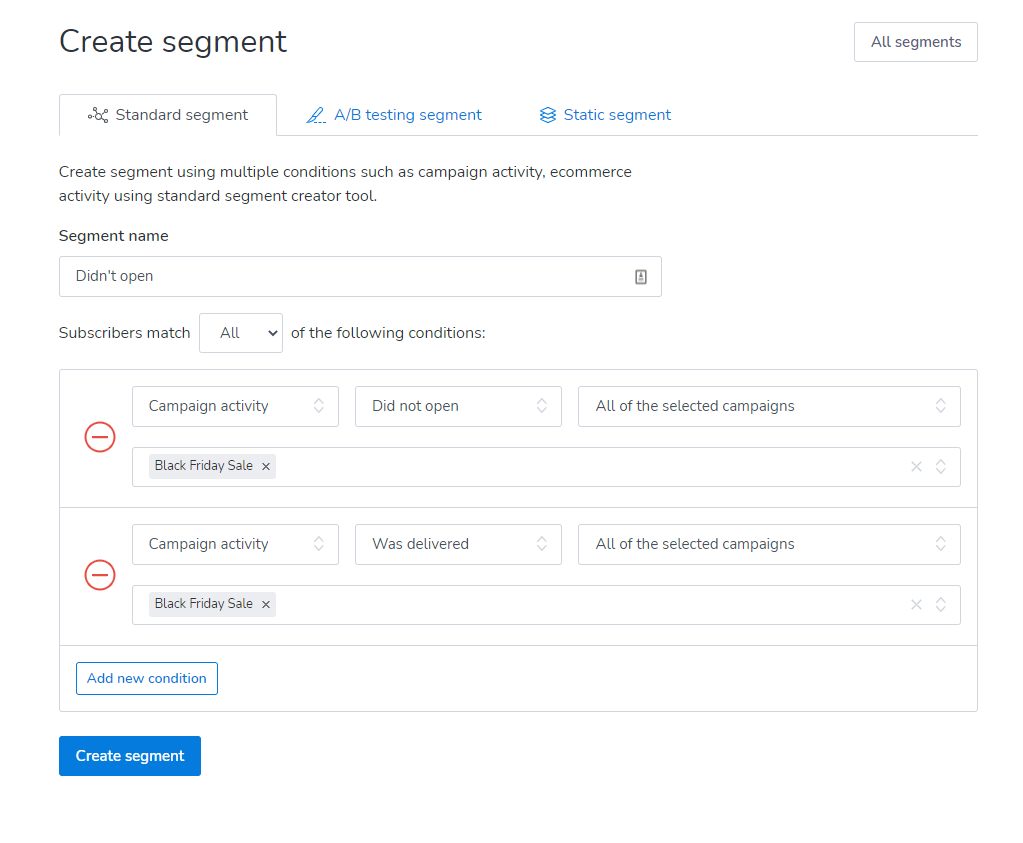Switch to the A/B testing segment tab
This screenshot has width=1023, height=843.
394,115
